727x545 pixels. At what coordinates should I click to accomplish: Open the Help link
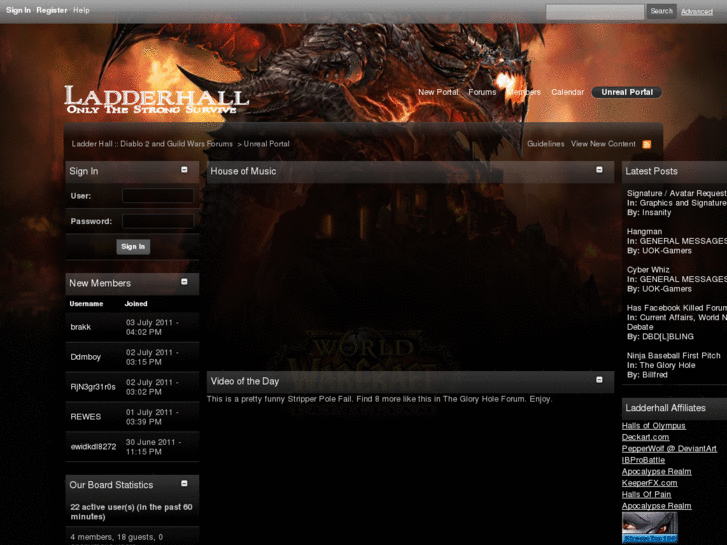coord(81,10)
